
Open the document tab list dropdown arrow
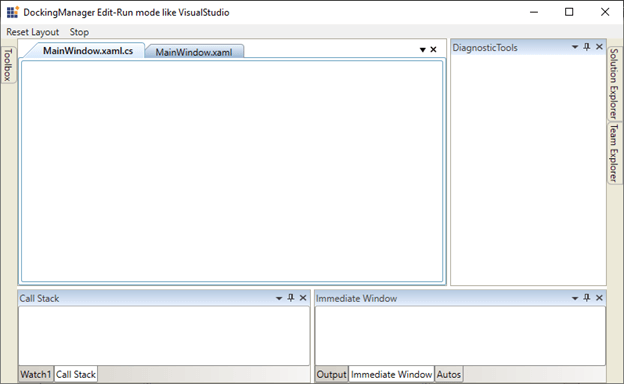pyautogui.click(x=423, y=50)
